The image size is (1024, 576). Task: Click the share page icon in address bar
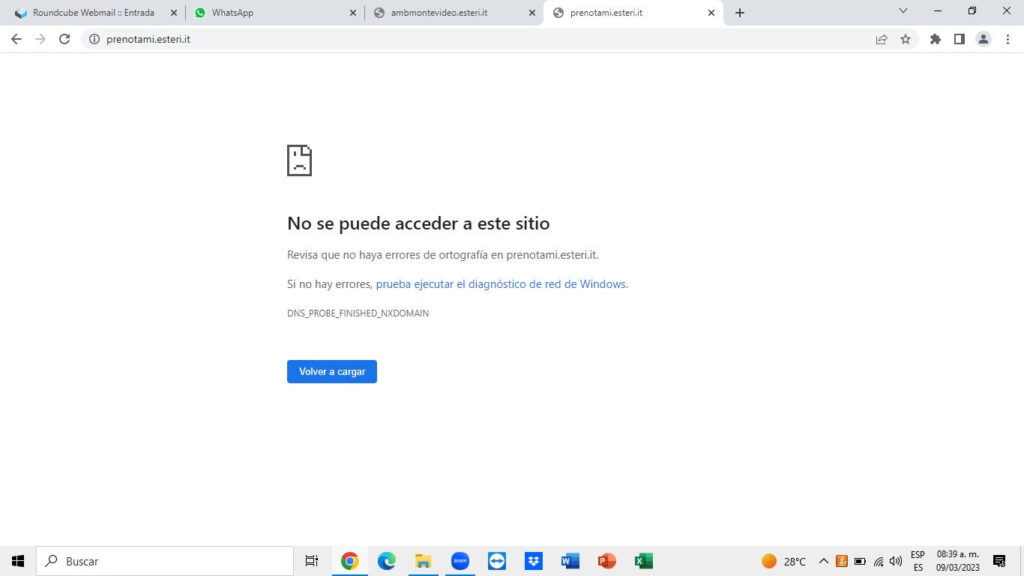coord(881,39)
